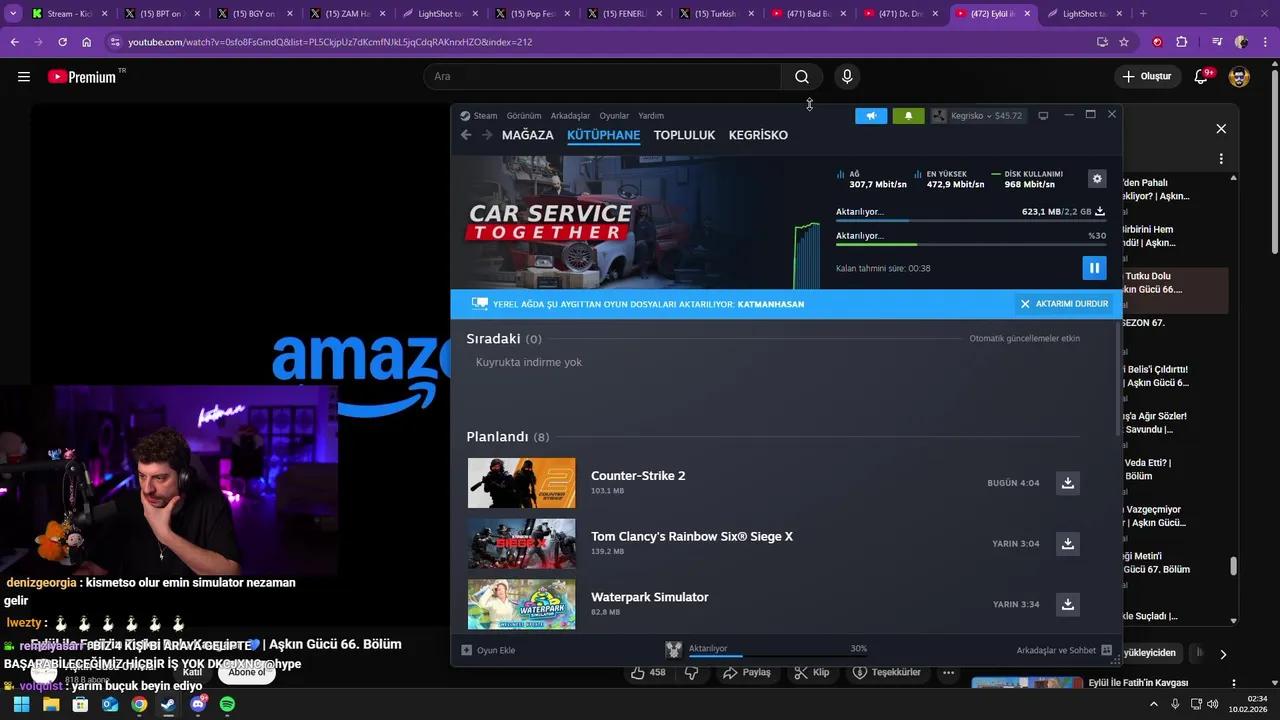
Task: Open a new Chrome tab
Action: [x=1143, y=14]
